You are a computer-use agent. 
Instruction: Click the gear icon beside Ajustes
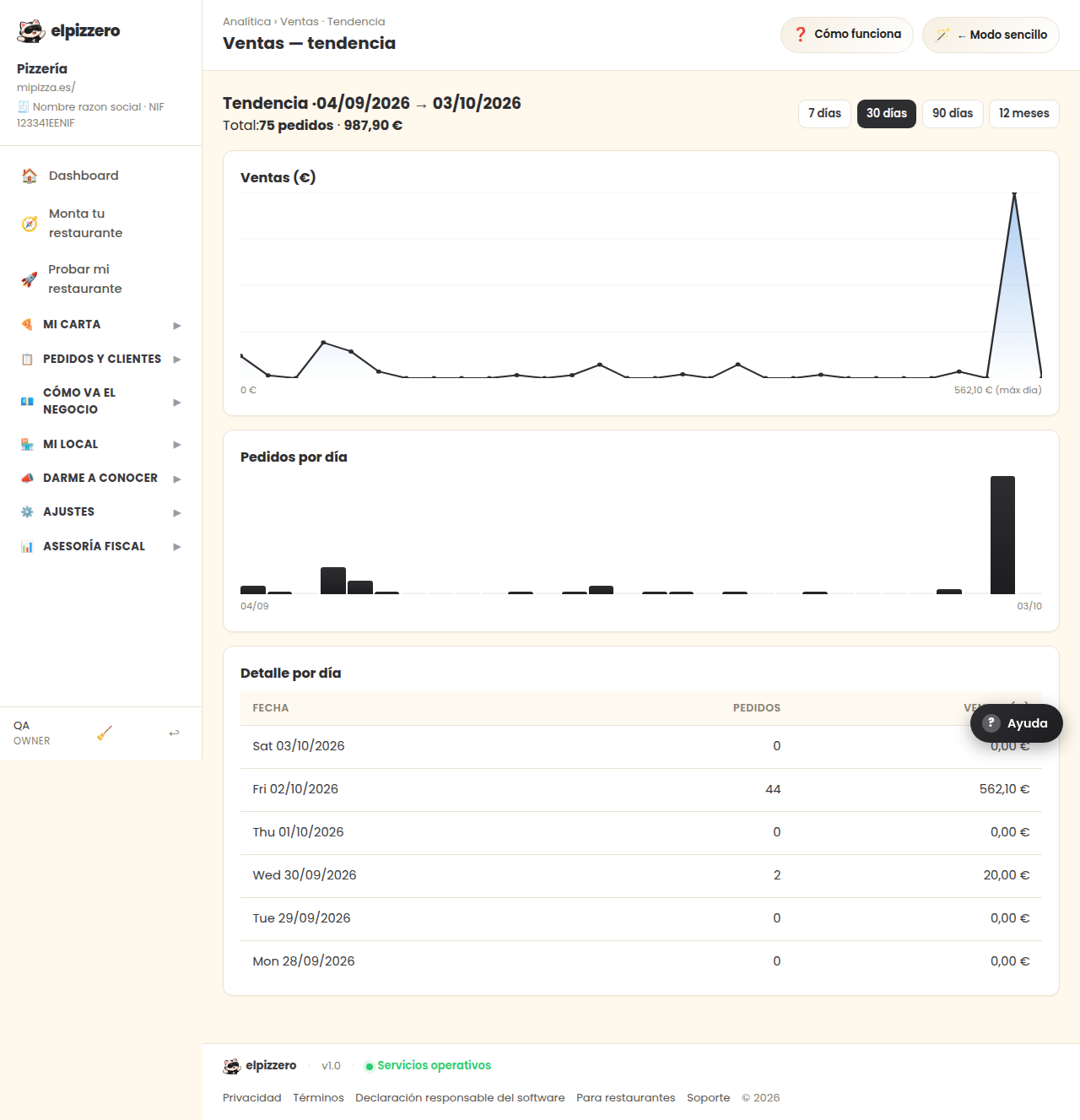tap(27, 511)
